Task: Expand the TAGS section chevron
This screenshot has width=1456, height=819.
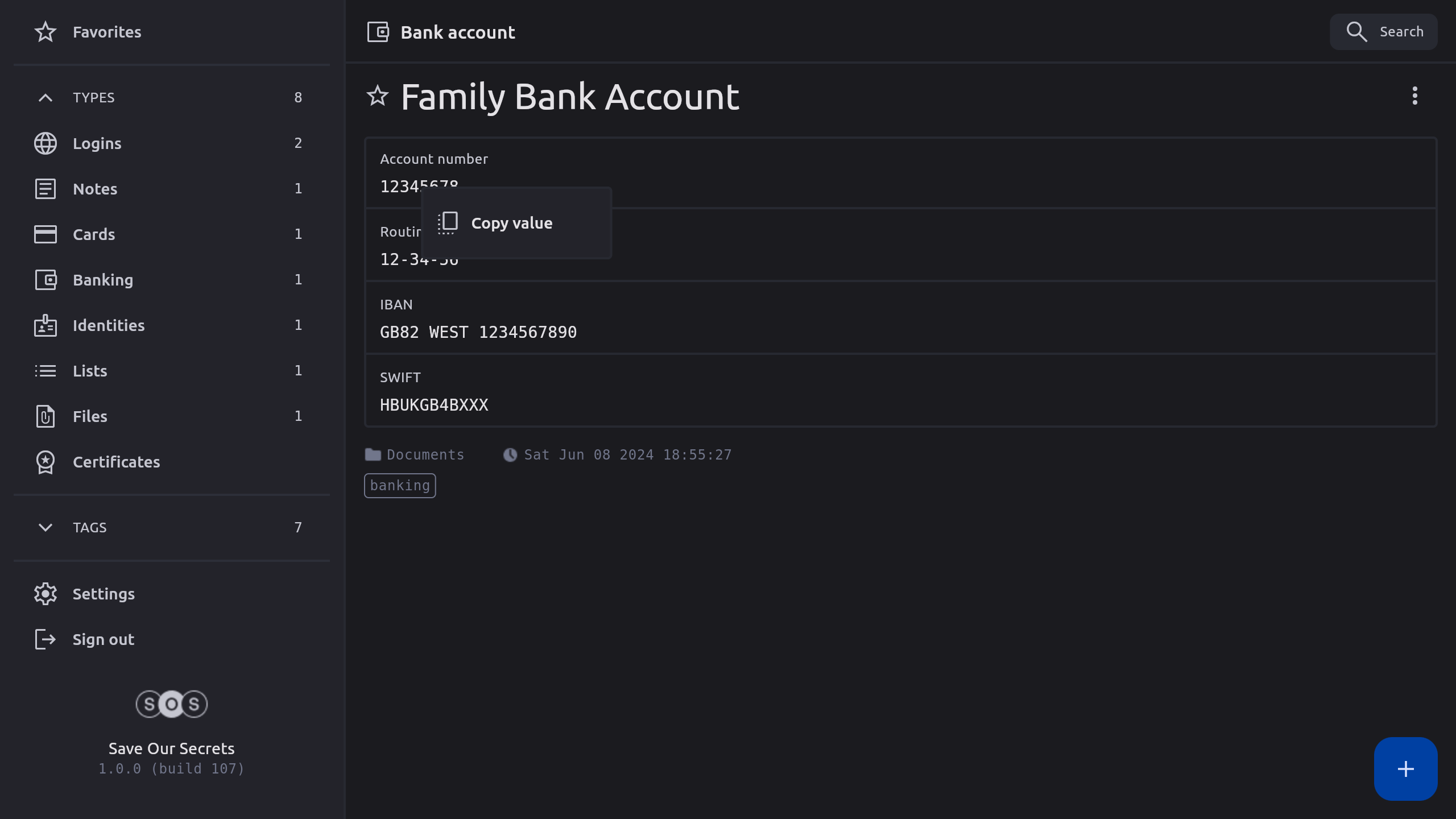Action: 45,528
